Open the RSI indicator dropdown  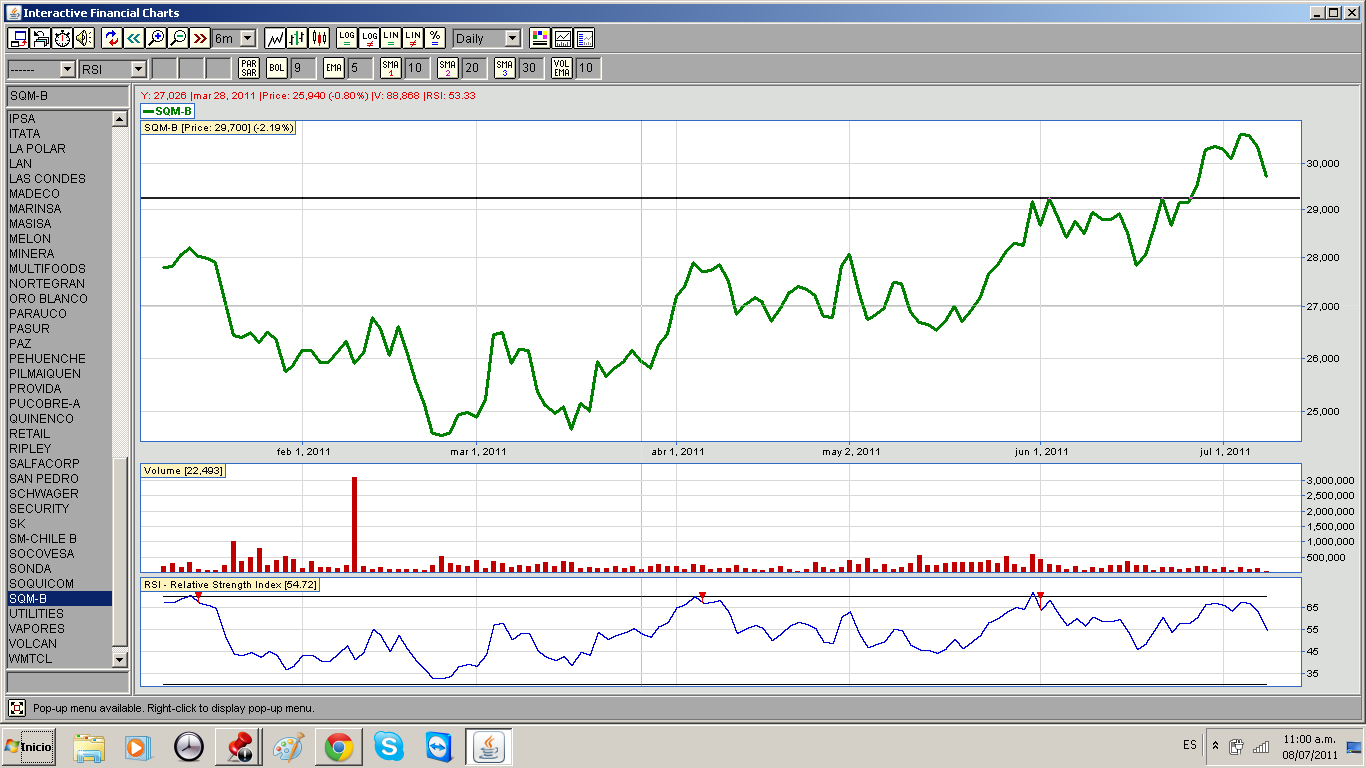138,69
